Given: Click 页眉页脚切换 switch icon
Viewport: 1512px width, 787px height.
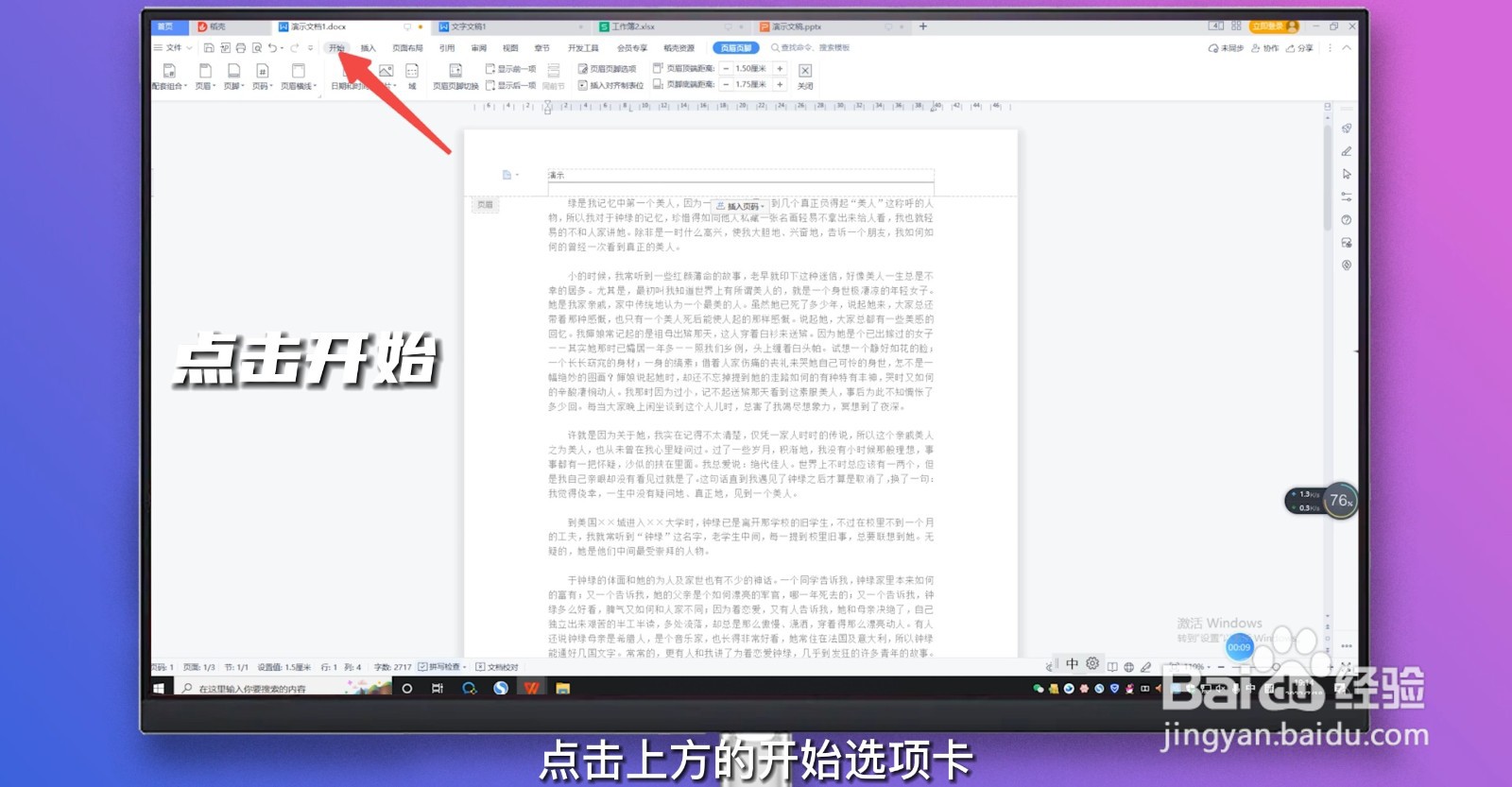Looking at the screenshot, I should point(455,77).
